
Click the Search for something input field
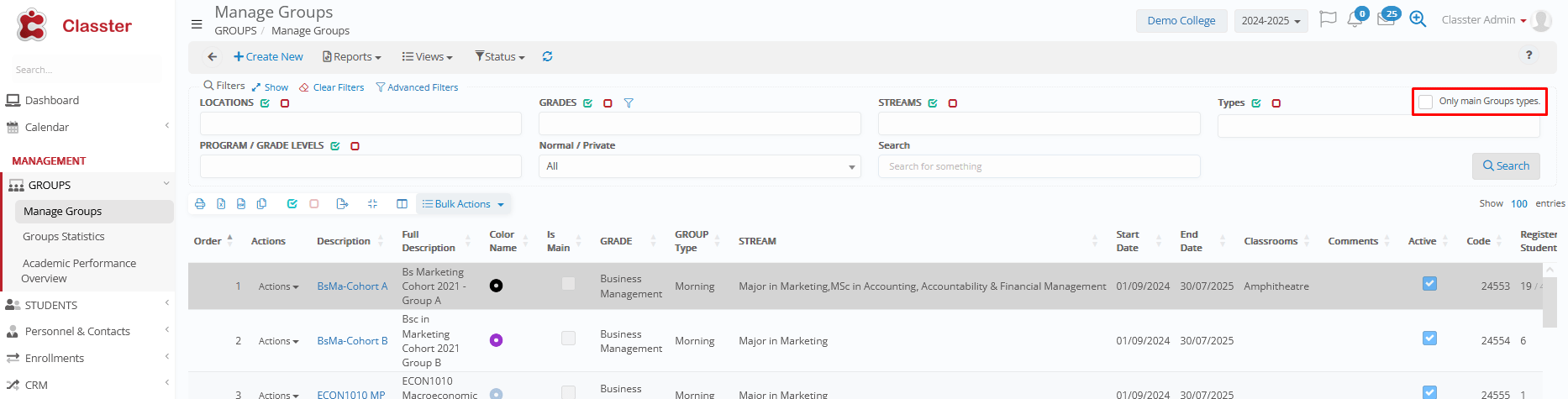1039,166
